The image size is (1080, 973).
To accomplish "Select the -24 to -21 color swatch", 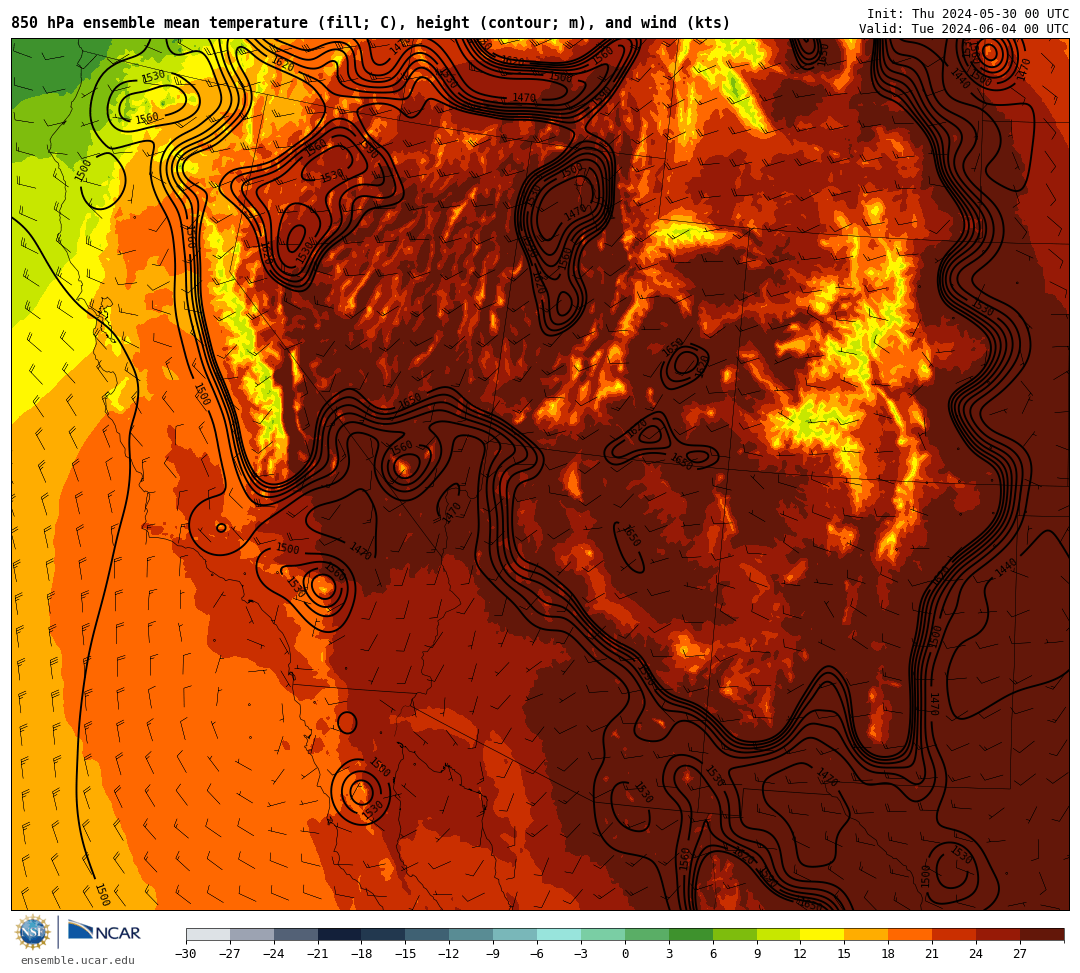I will (296, 934).
